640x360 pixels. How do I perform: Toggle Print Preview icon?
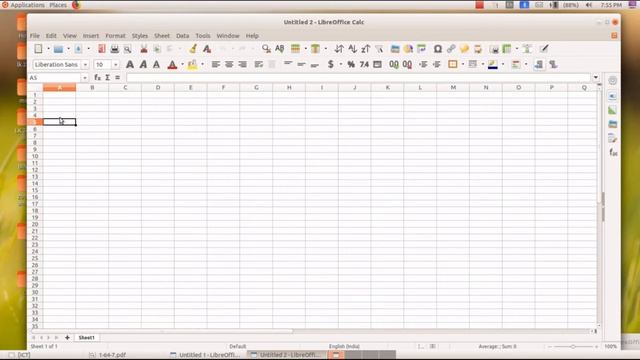pyautogui.click(x=128, y=49)
